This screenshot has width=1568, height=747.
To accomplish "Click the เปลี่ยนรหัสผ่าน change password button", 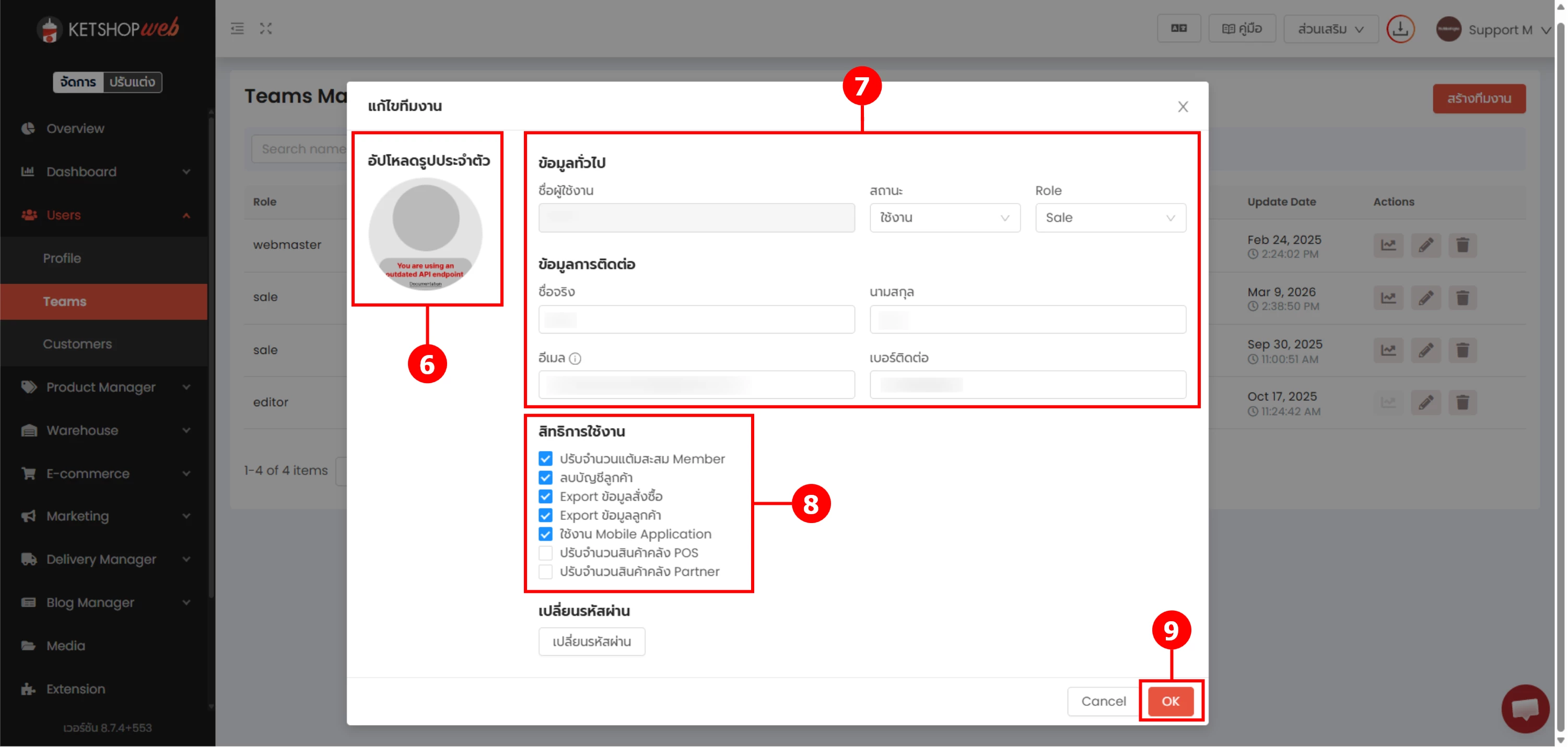I will coord(591,642).
